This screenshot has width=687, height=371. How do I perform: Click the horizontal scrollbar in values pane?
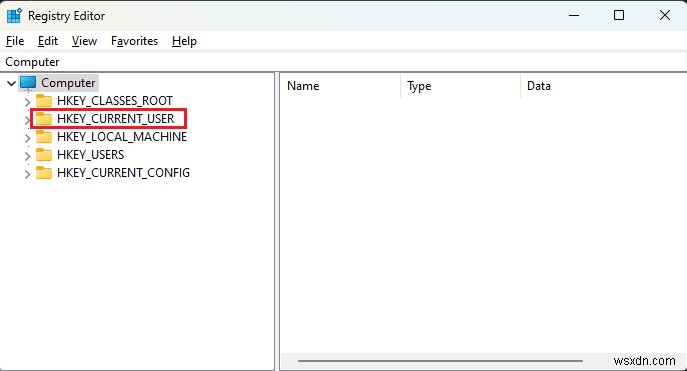tap(440, 361)
